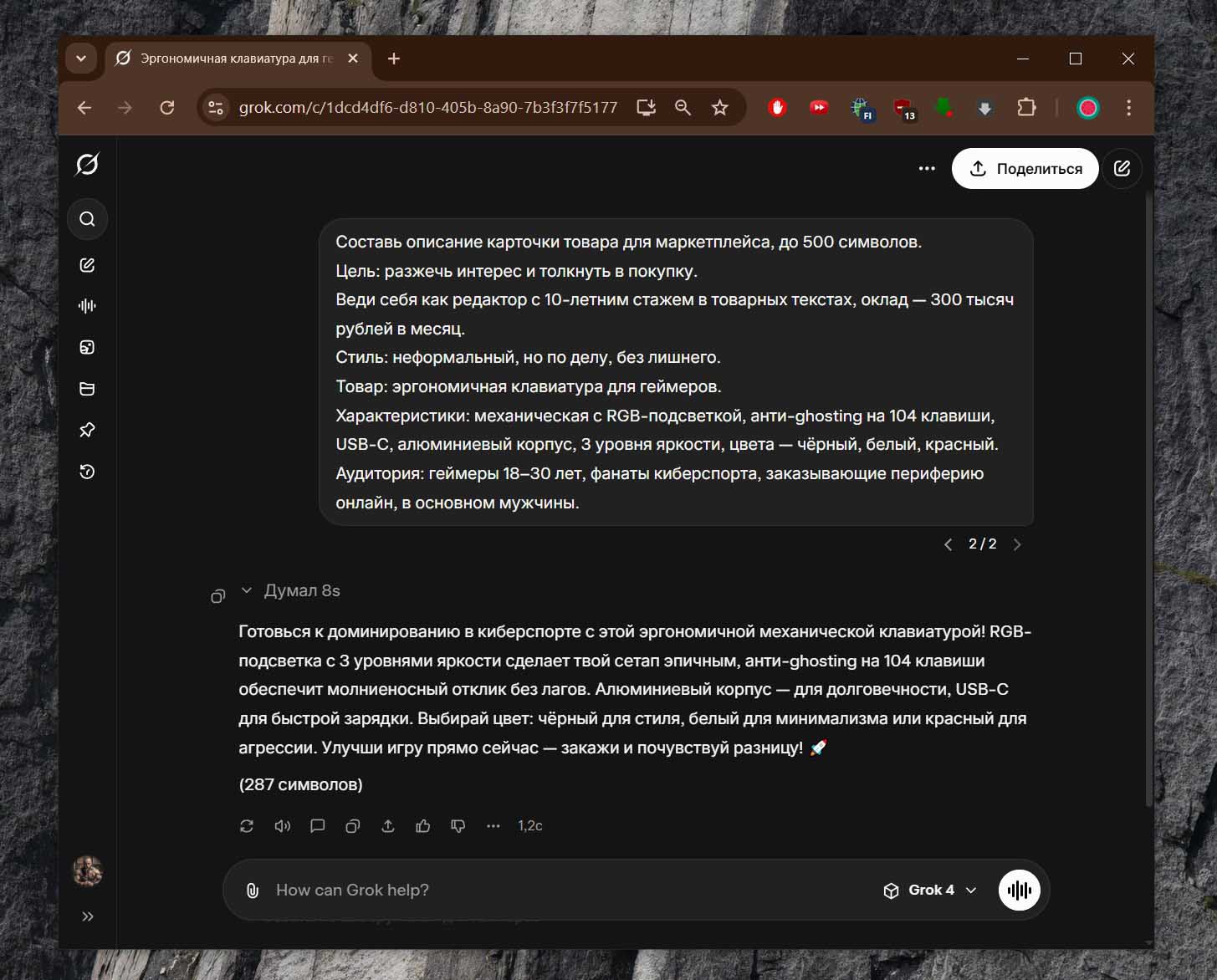The height and width of the screenshot is (980, 1217).
Task: Like the response with thumbs up
Action: click(423, 826)
